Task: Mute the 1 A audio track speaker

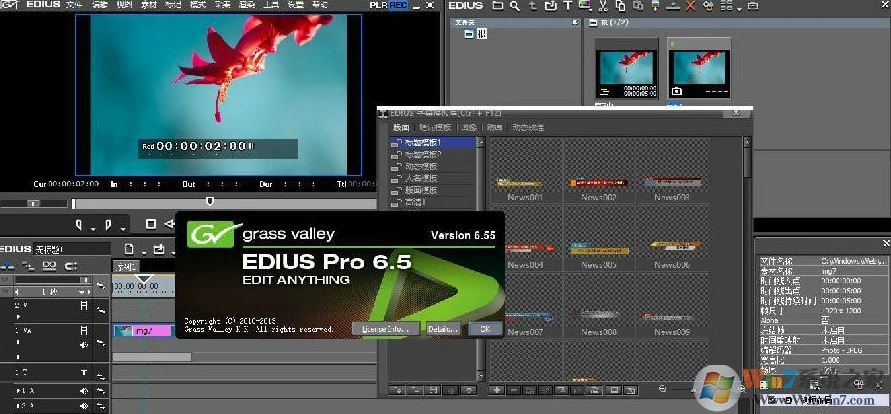Action: point(84,391)
